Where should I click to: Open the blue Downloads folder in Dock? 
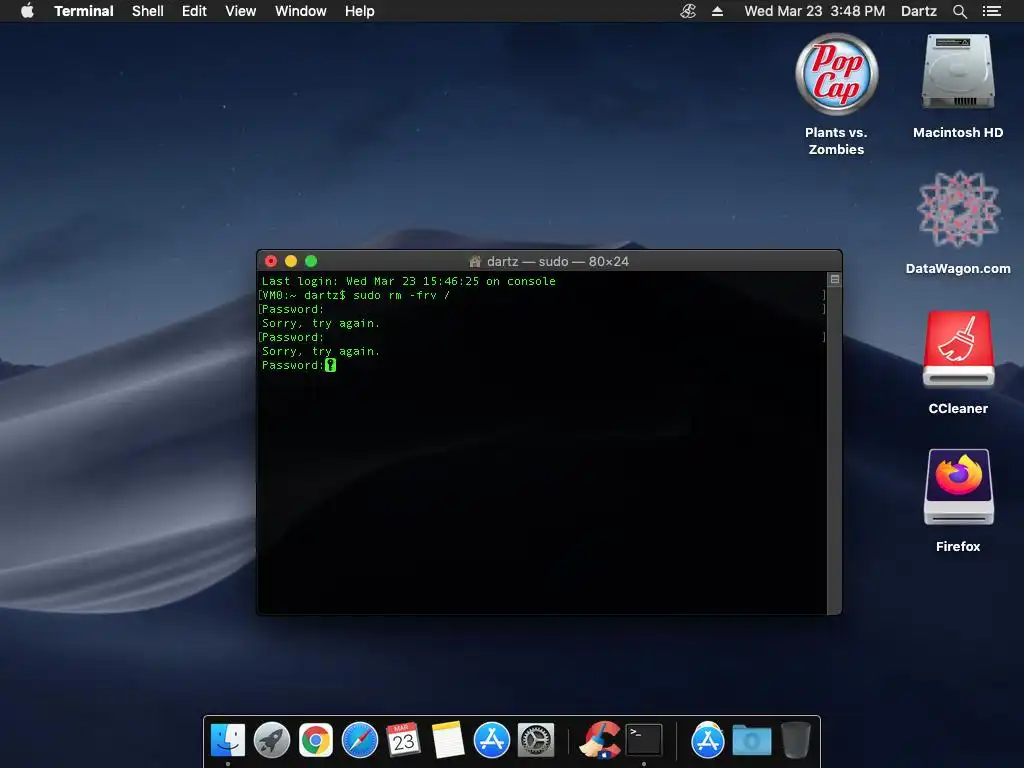752,741
